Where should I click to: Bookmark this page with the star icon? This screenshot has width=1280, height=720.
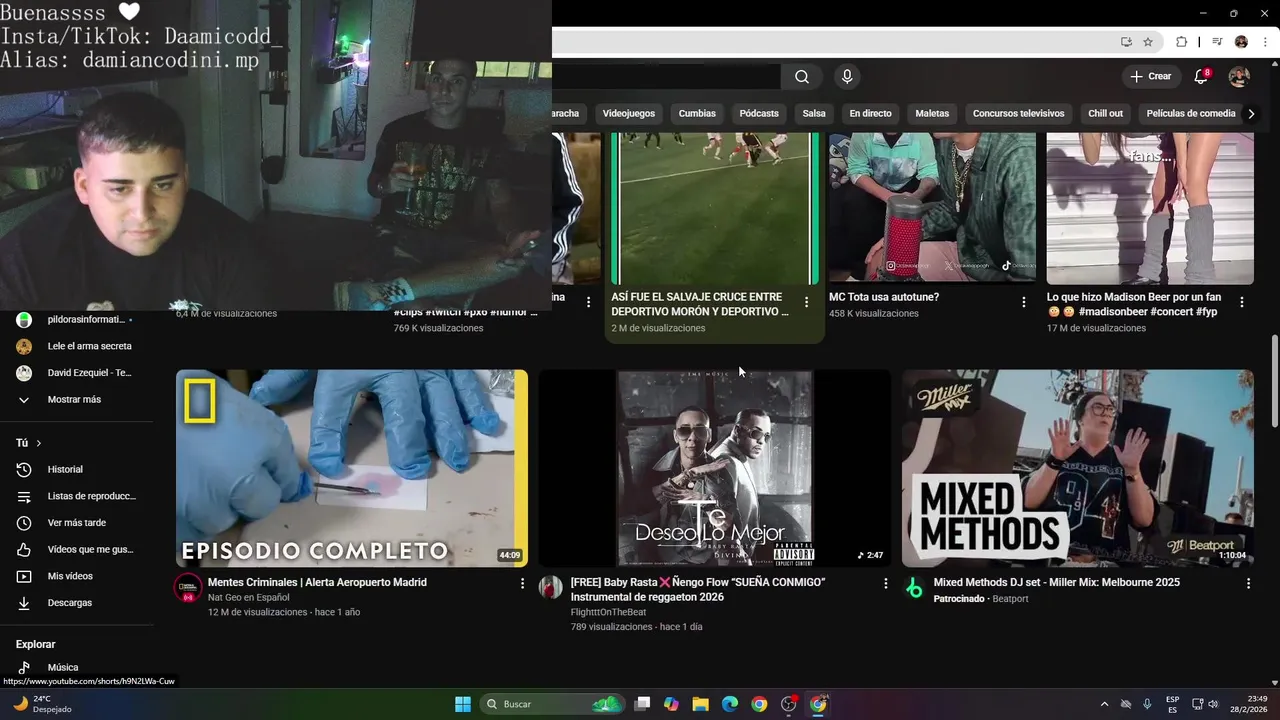[1148, 42]
